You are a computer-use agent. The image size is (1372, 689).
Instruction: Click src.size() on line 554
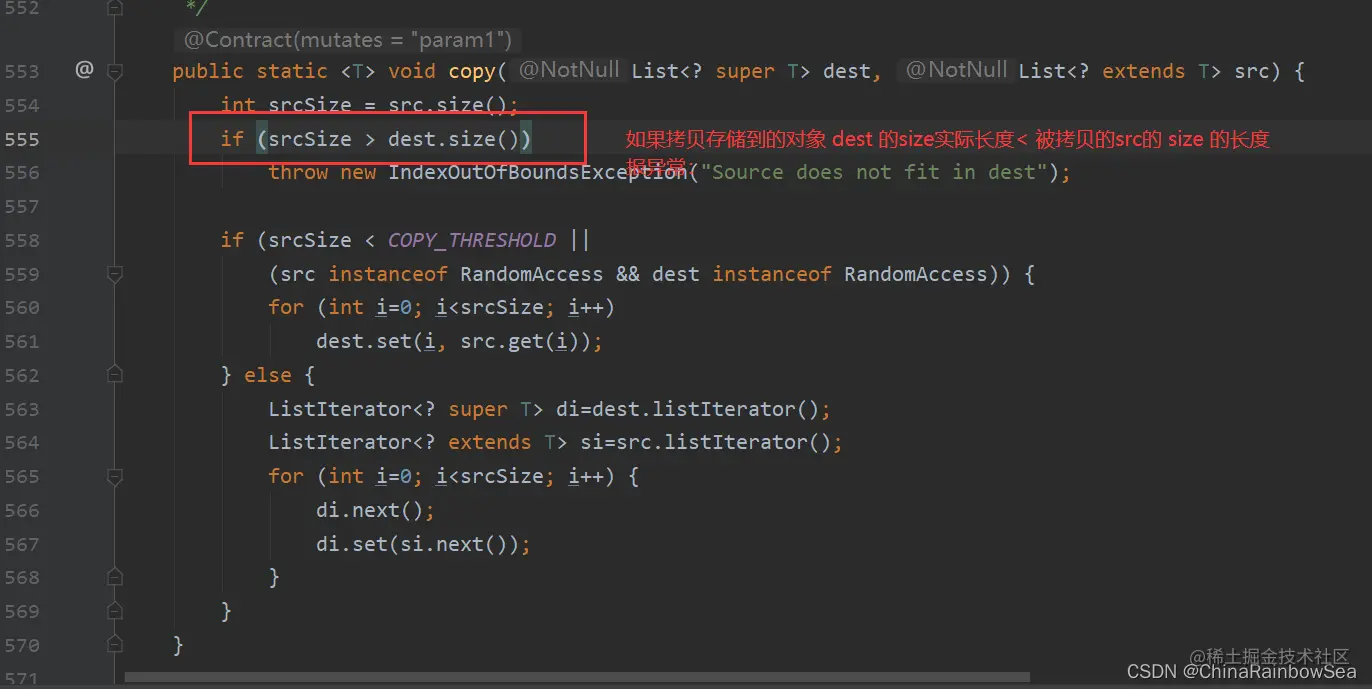(448, 105)
